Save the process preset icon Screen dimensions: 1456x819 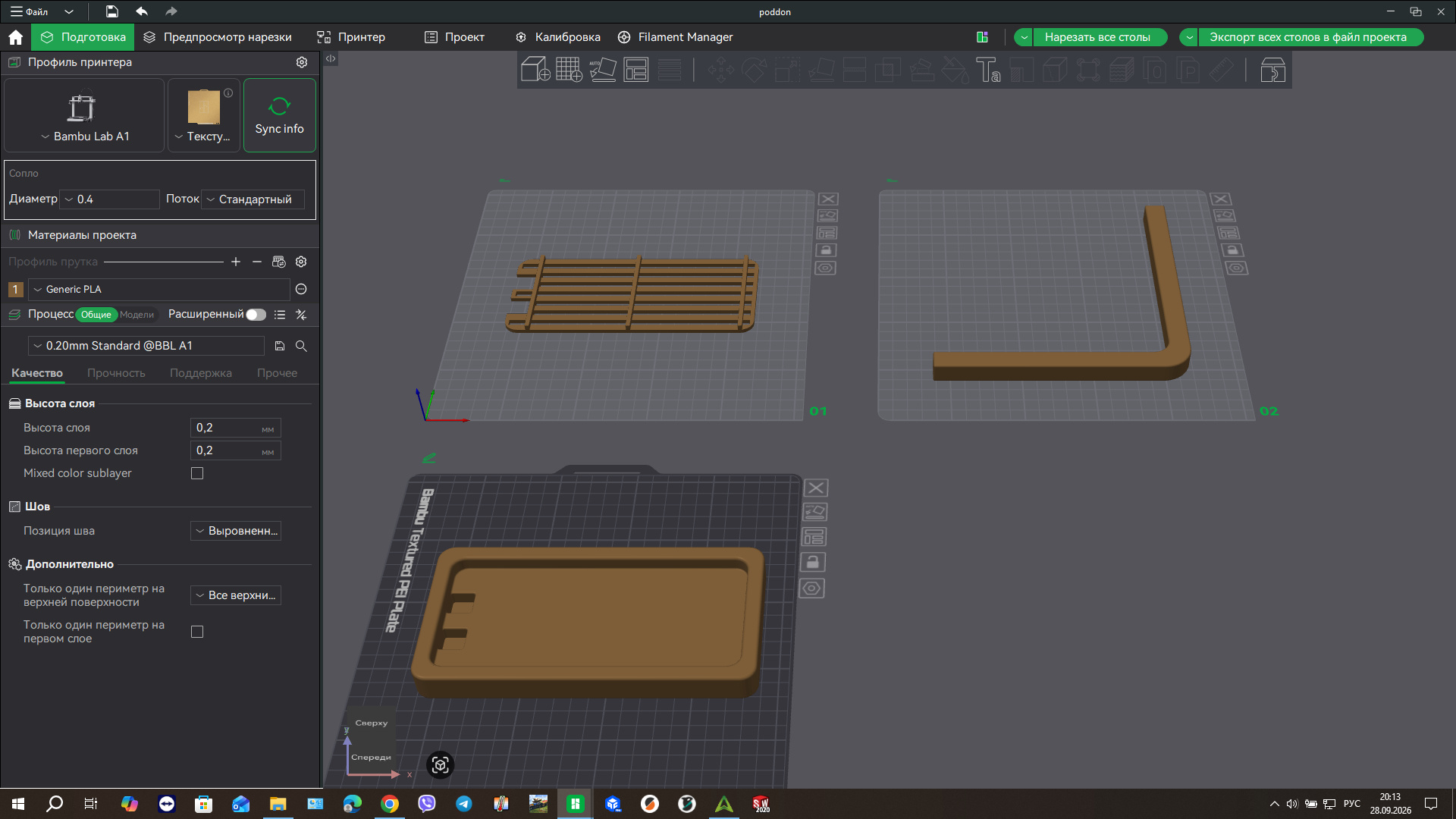click(280, 346)
